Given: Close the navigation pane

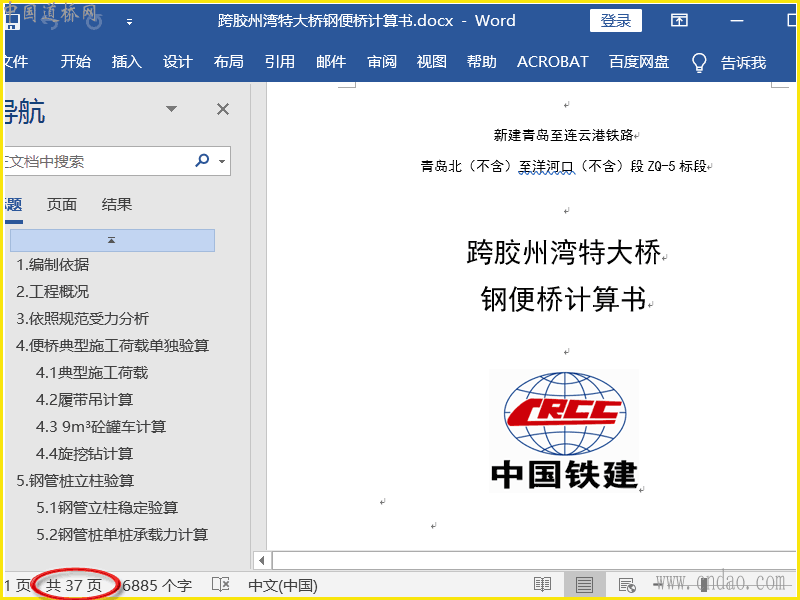Looking at the screenshot, I should click(x=223, y=109).
